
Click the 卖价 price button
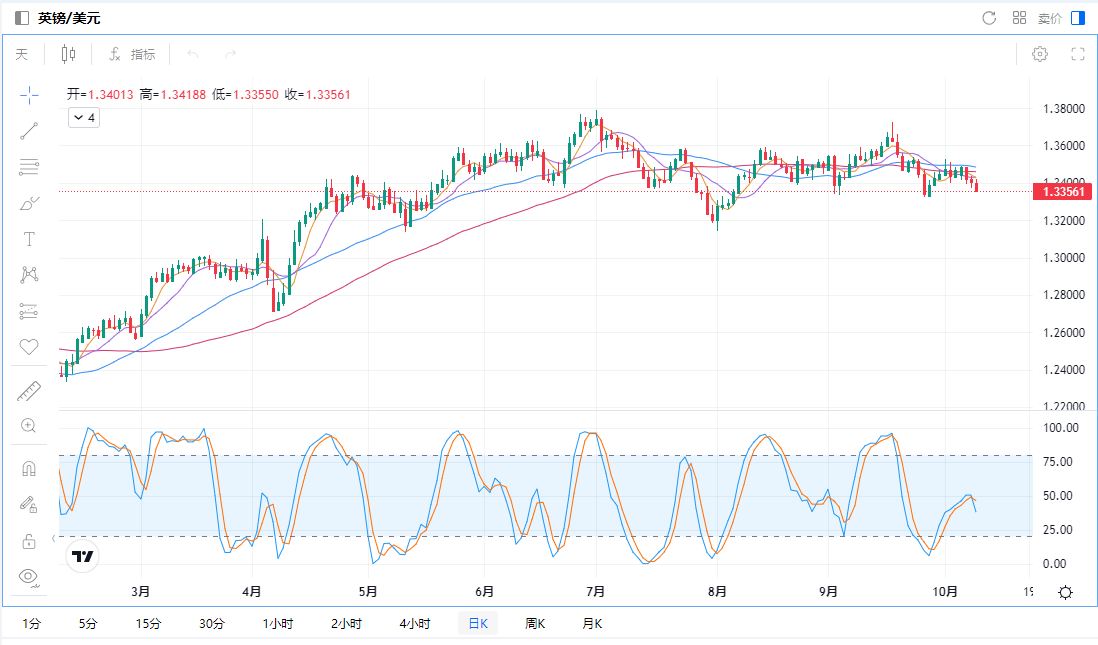pos(1050,18)
